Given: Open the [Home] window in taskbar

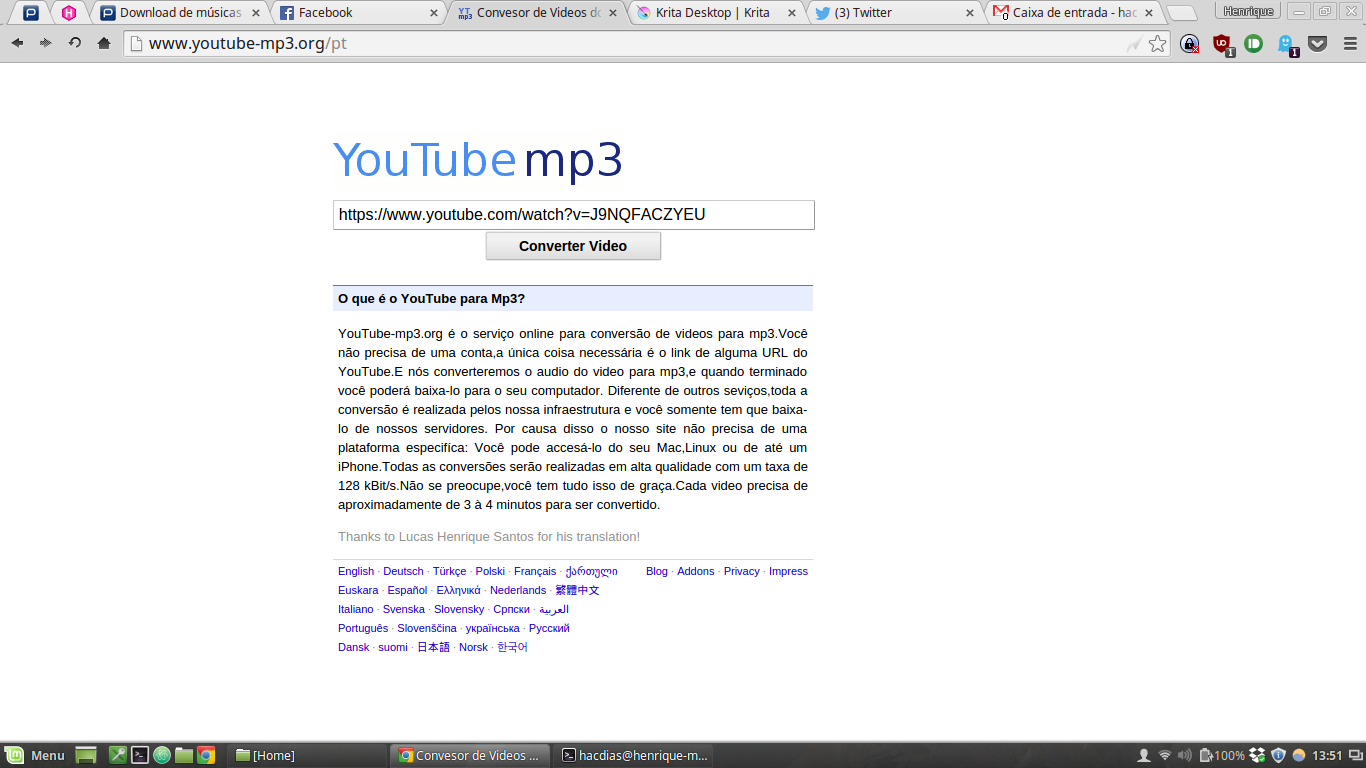Looking at the screenshot, I should coord(307,755).
